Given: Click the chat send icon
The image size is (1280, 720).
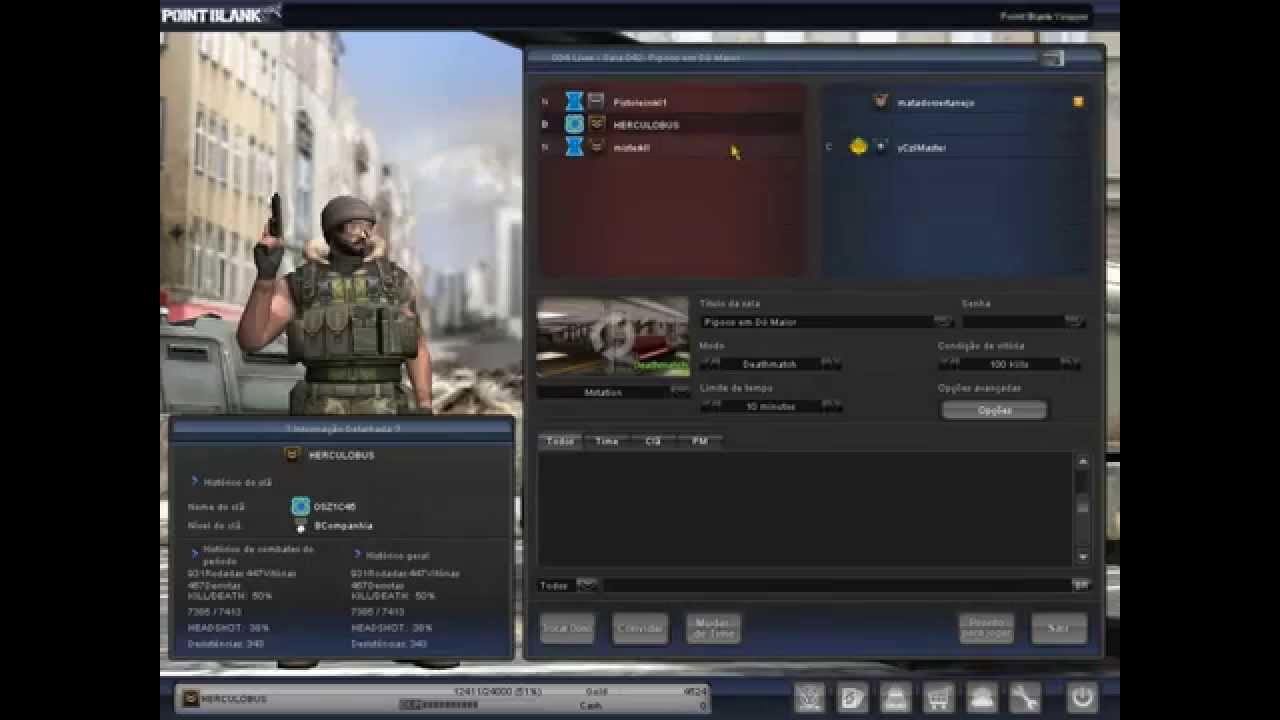Looking at the screenshot, I should [x=1080, y=585].
